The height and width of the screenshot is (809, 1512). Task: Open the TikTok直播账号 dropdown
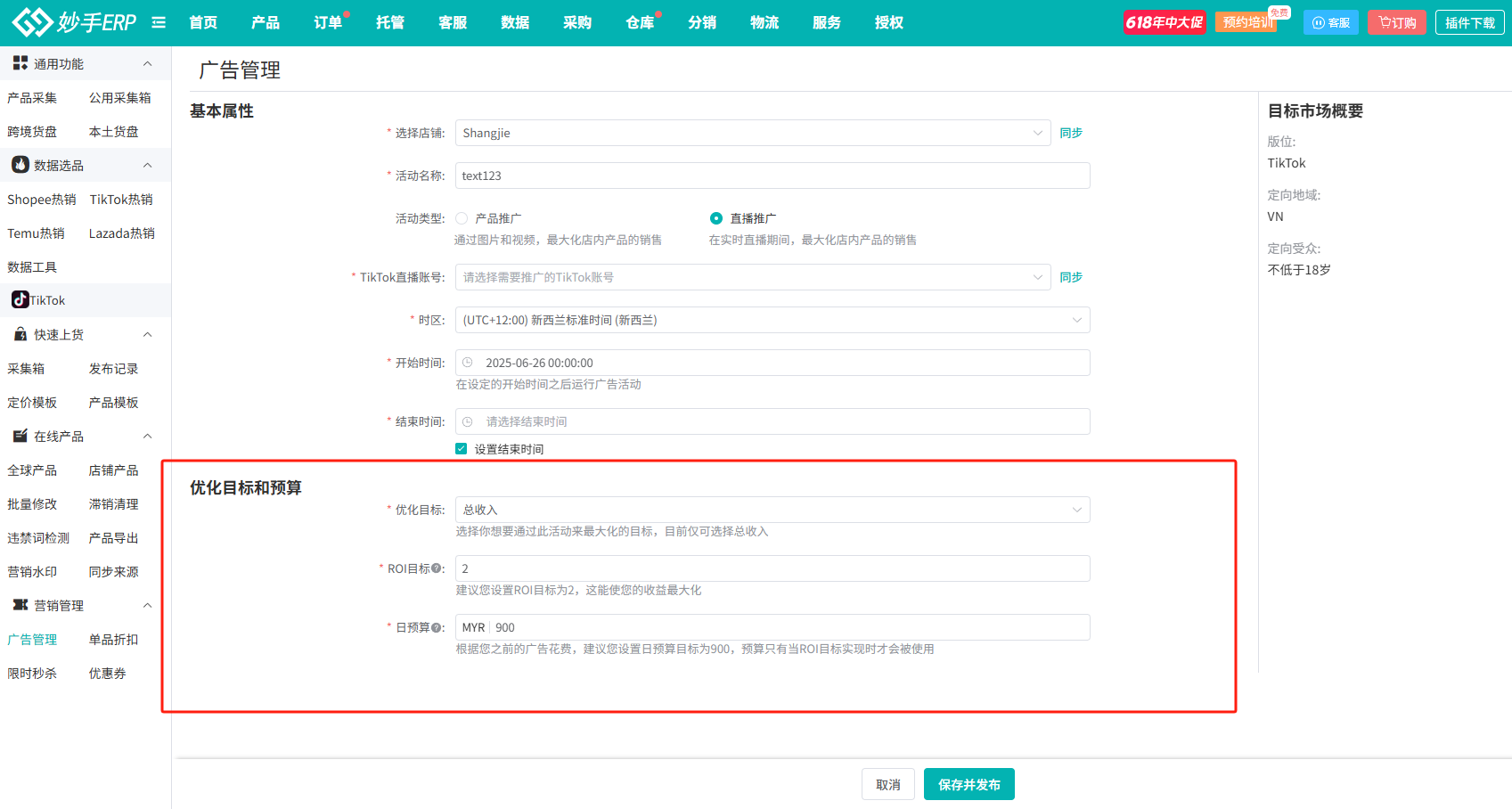(753, 277)
